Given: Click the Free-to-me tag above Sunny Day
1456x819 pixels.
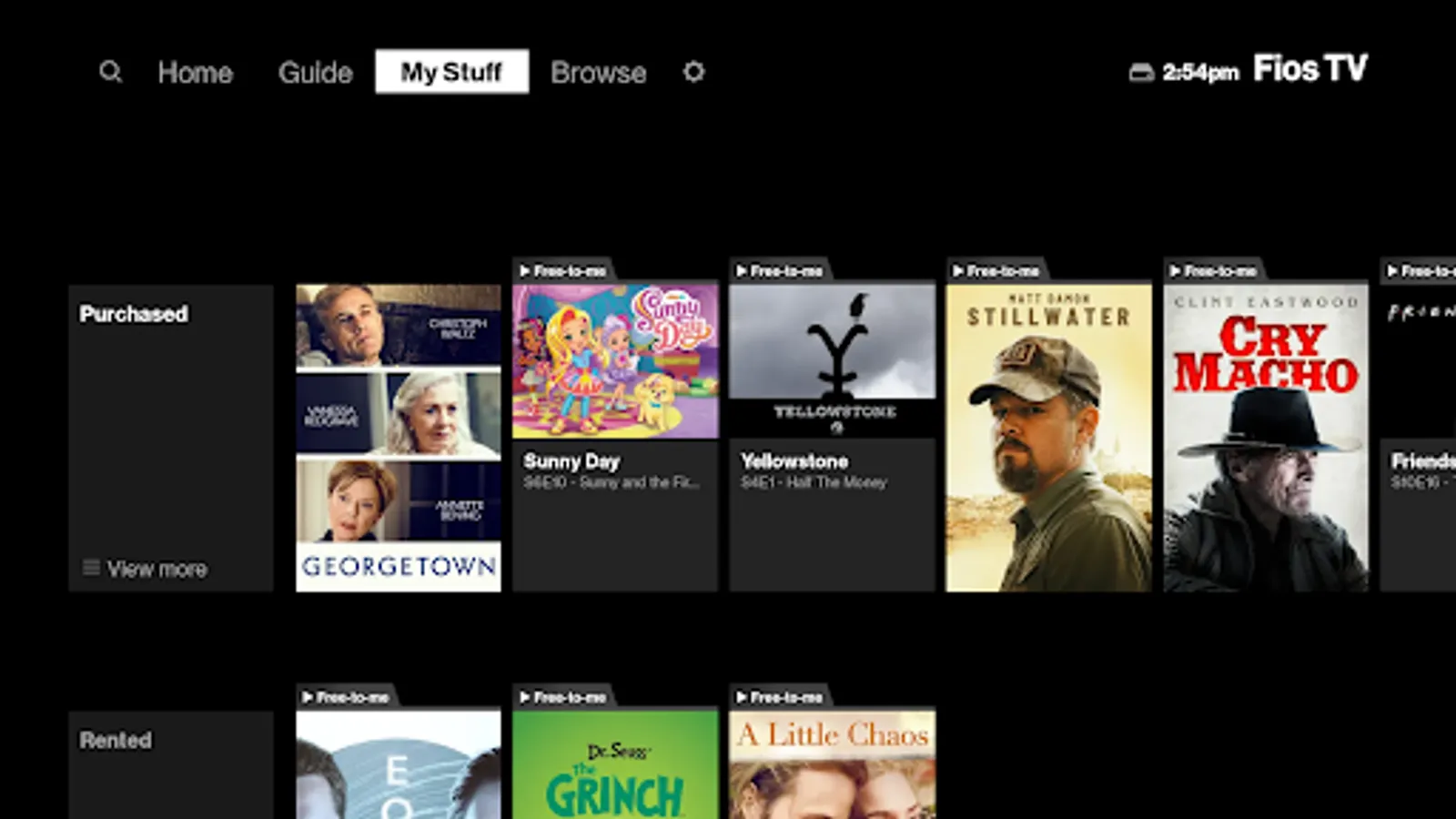Looking at the screenshot, I should tap(564, 270).
